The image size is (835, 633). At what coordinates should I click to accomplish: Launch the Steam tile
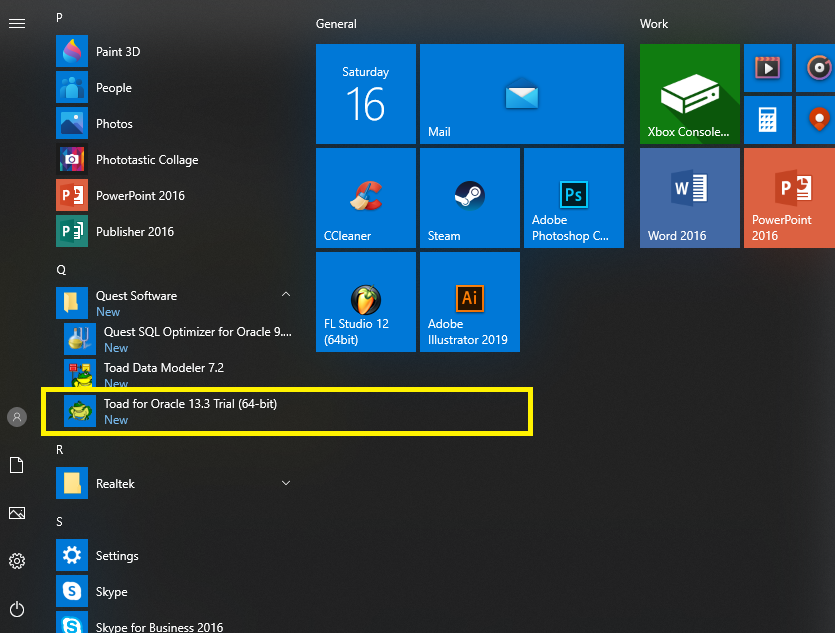point(470,198)
